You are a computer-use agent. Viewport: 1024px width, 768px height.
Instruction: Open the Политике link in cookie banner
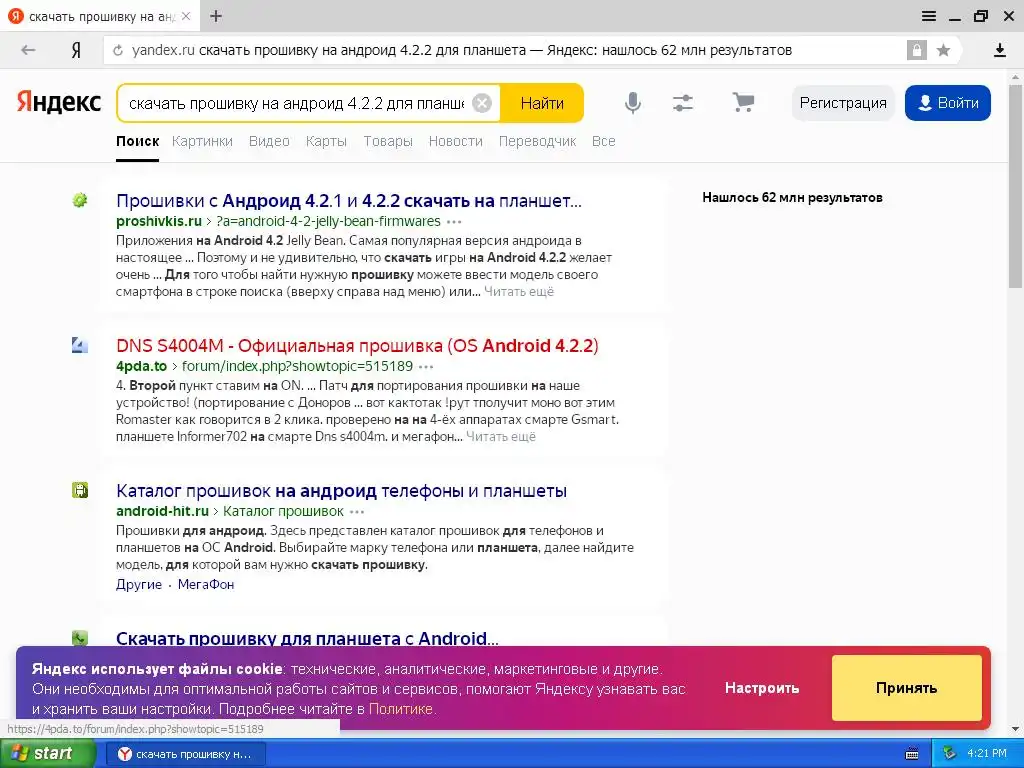(401, 709)
